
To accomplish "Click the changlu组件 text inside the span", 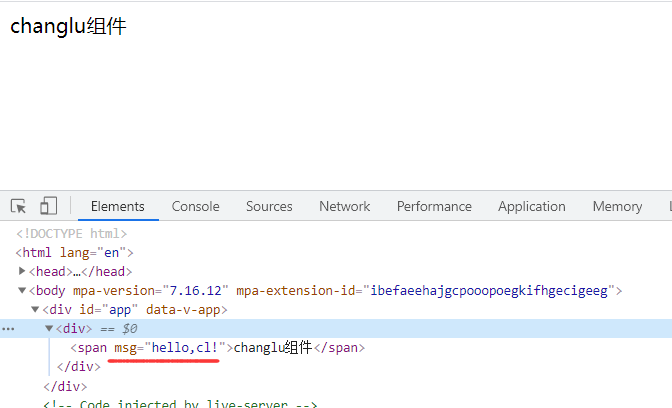I will [273, 348].
